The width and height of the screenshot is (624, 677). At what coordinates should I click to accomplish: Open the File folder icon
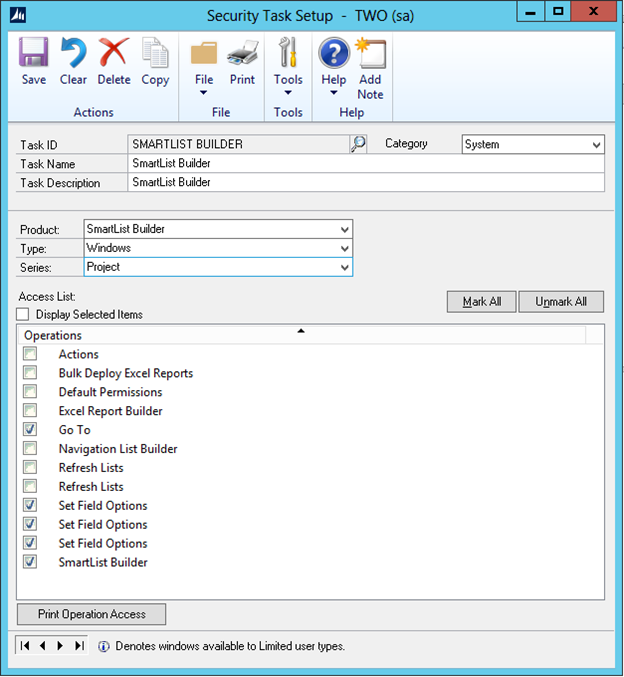point(204,53)
